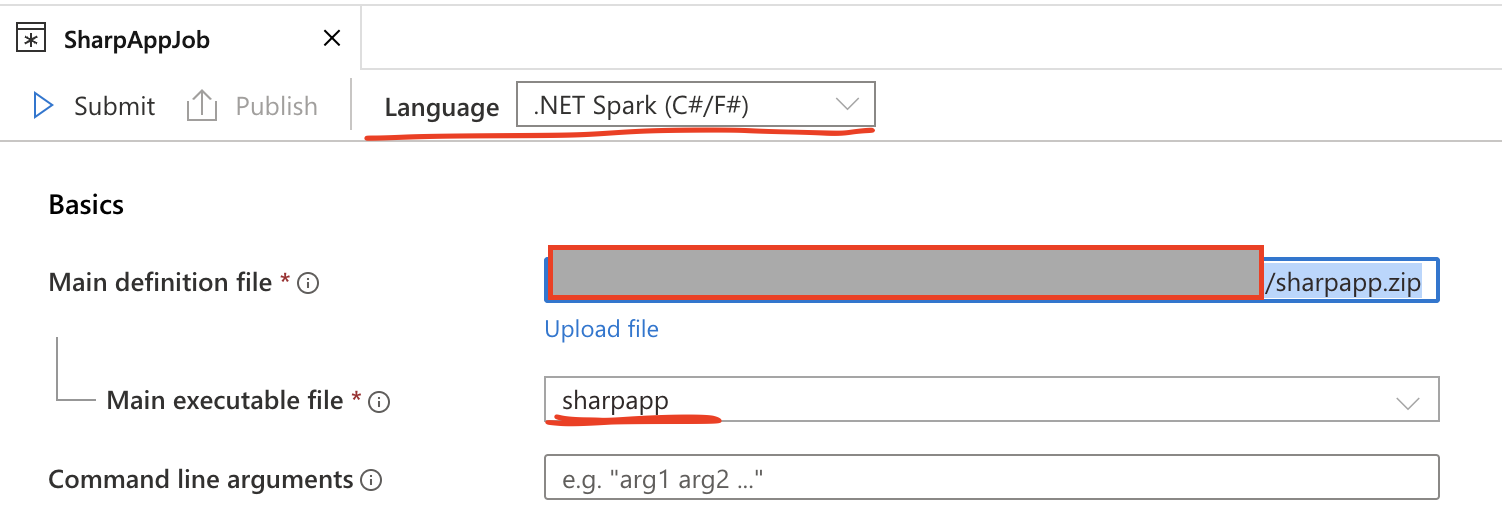Click the Language label in the toolbar
Viewport: 1502px width, 518px height.
[442, 108]
